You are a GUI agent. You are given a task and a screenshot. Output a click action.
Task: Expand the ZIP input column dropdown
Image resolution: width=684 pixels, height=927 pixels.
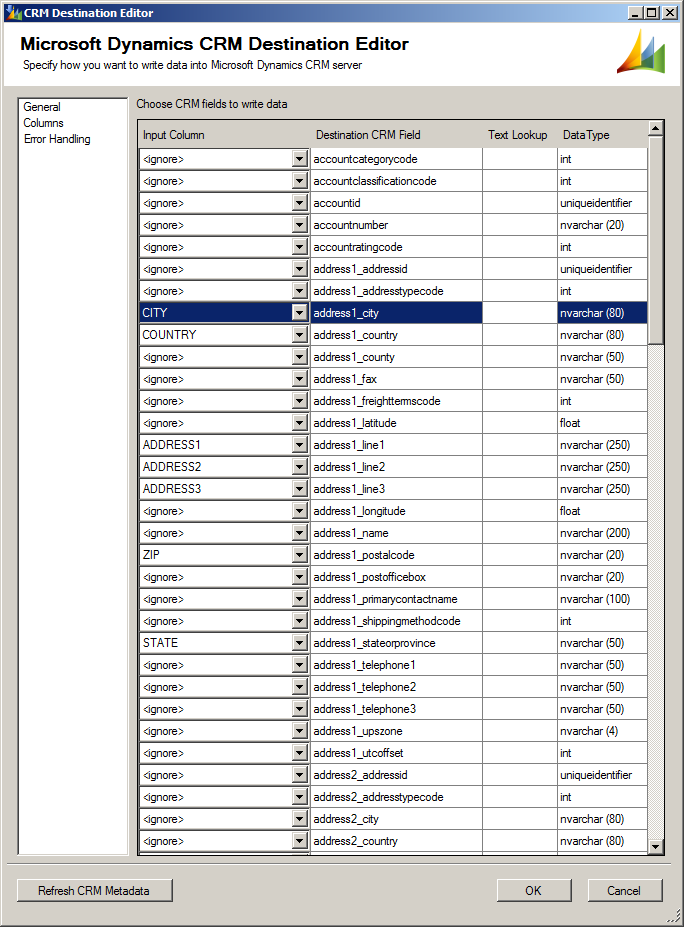300,555
